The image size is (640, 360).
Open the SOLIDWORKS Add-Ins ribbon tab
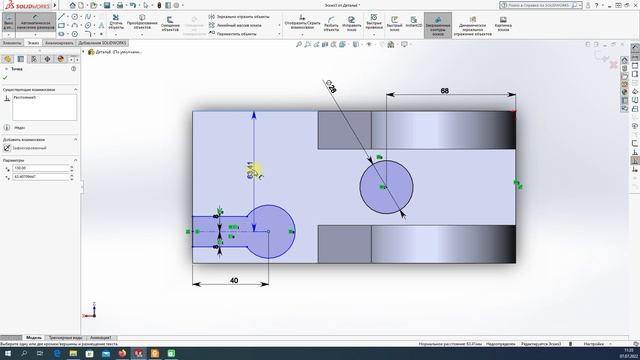(102, 43)
